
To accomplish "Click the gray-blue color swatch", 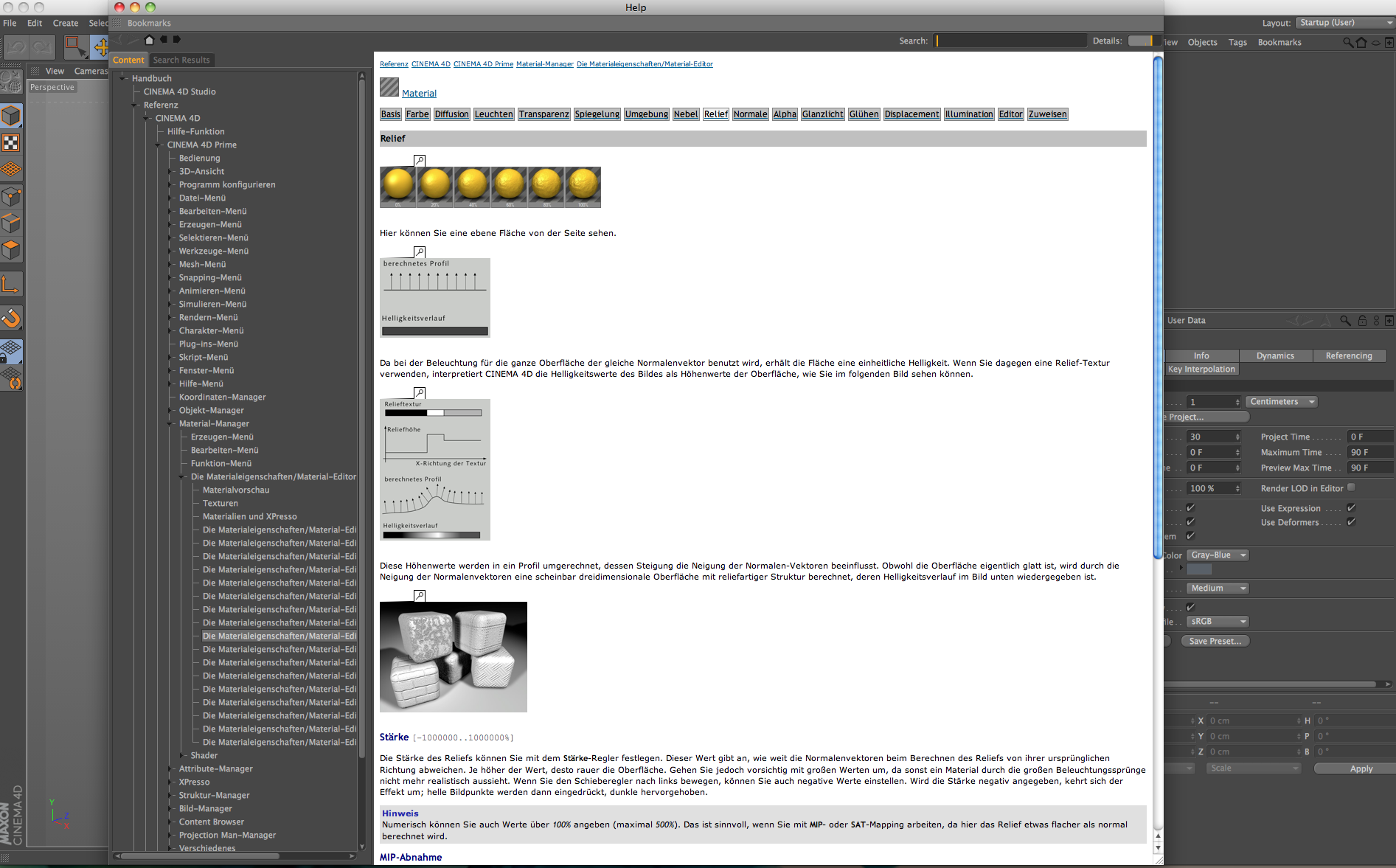I will 1199,569.
